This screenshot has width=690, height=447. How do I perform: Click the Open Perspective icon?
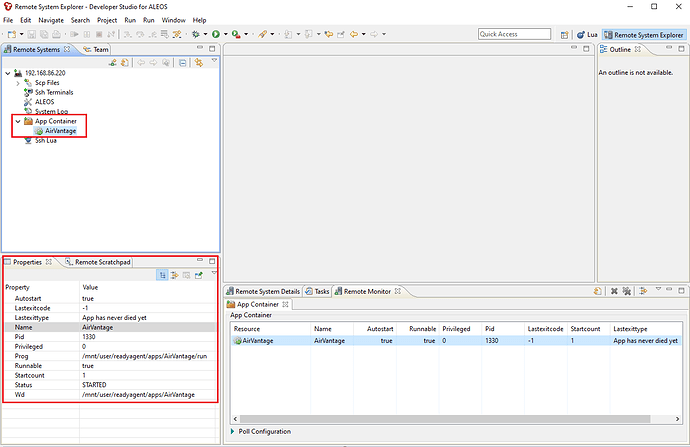565,35
